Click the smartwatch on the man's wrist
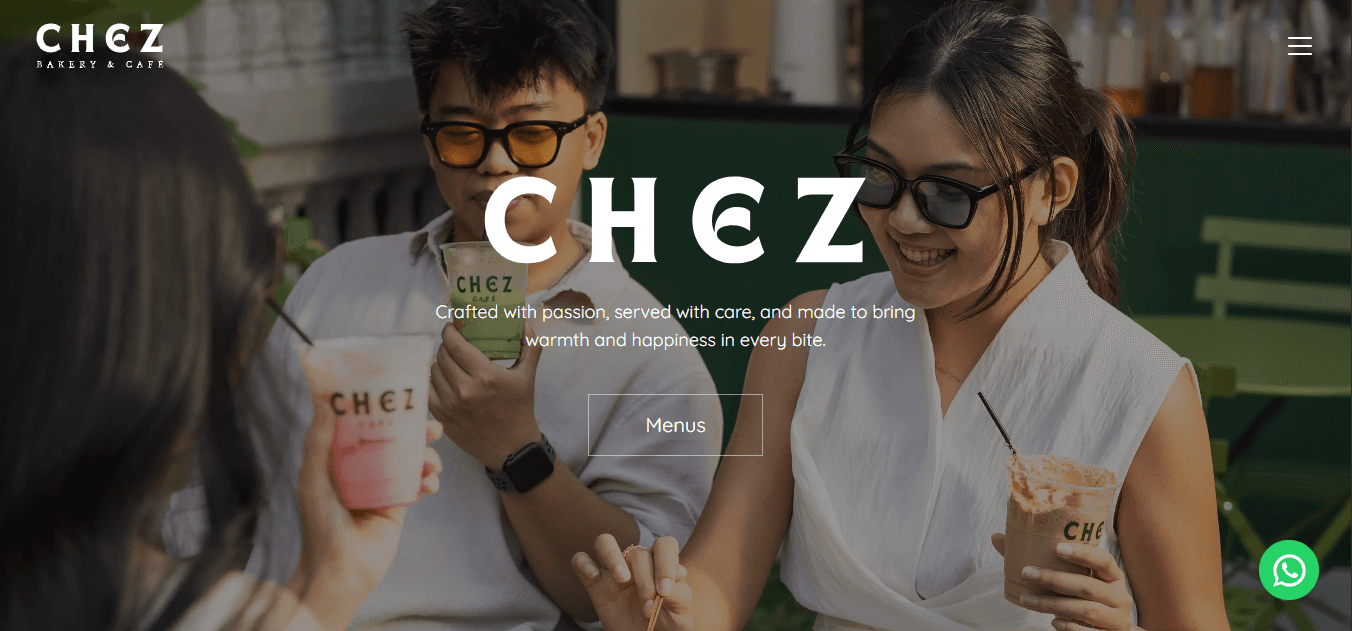The width and height of the screenshot is (1352, 631). pyautogui.click(x=523, y=466)
